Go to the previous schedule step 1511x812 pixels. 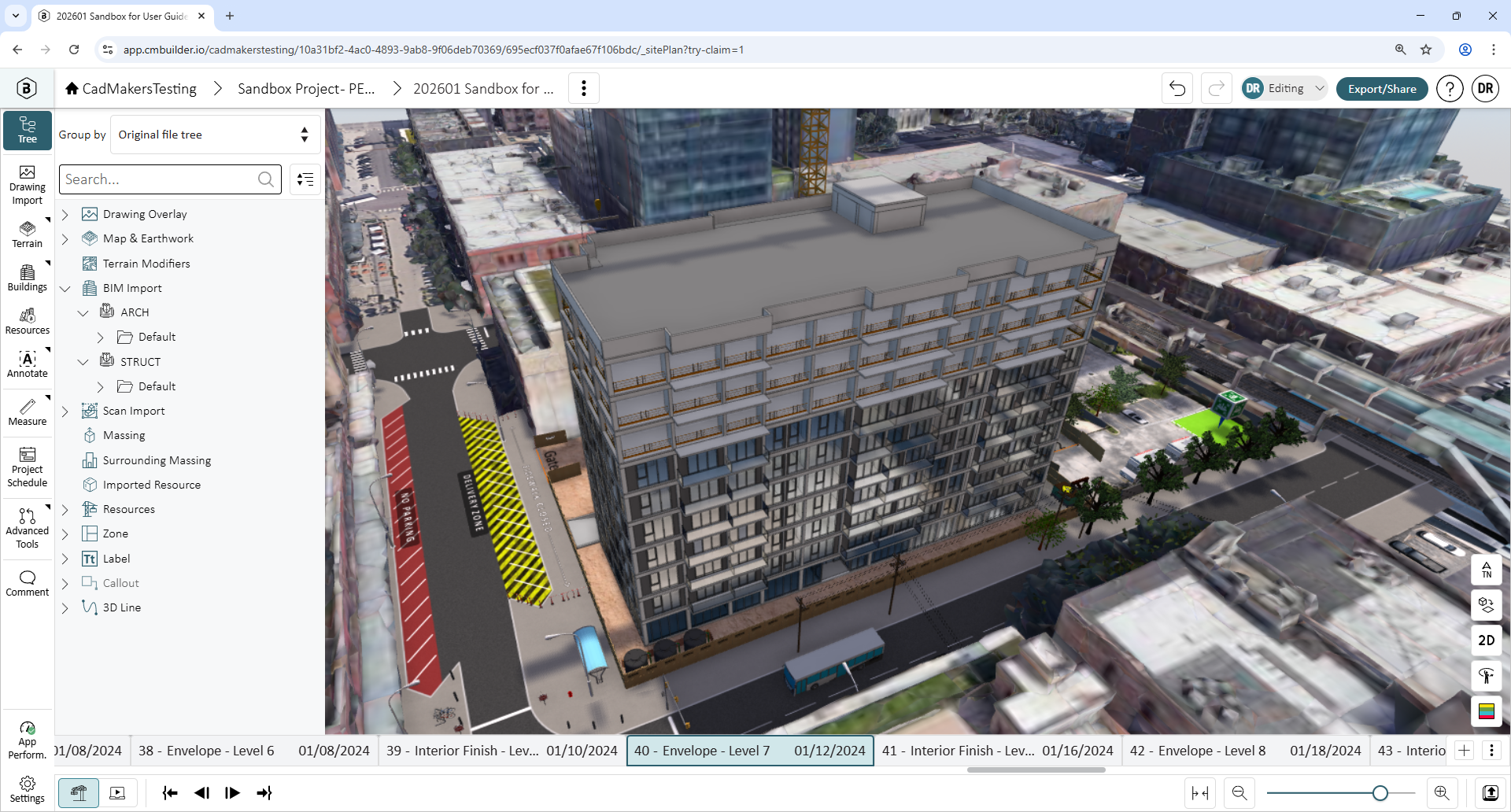[201, 793]
